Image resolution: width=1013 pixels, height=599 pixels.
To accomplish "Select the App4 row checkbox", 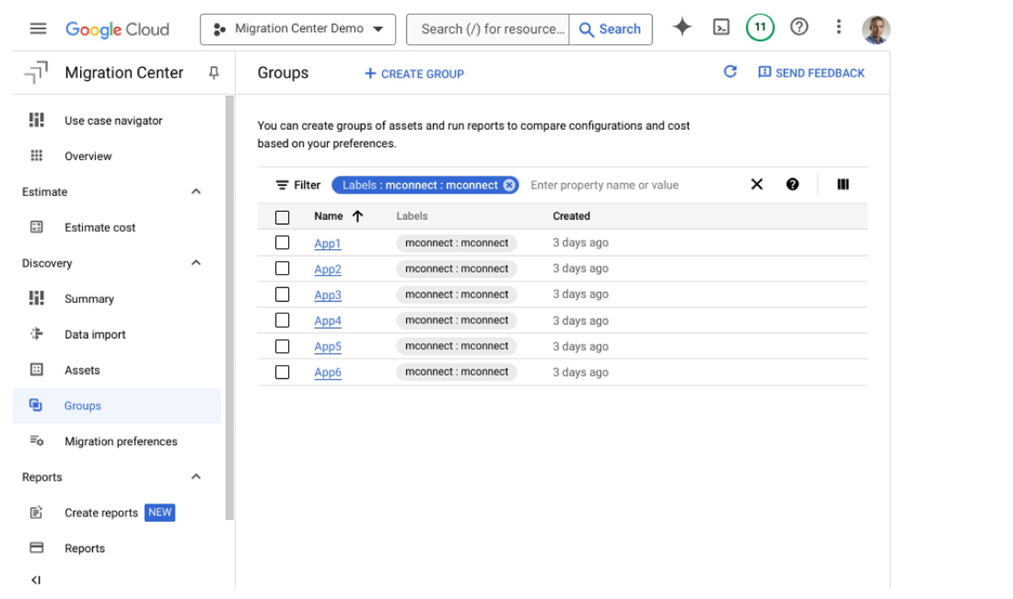I will [x=282, y=321].
